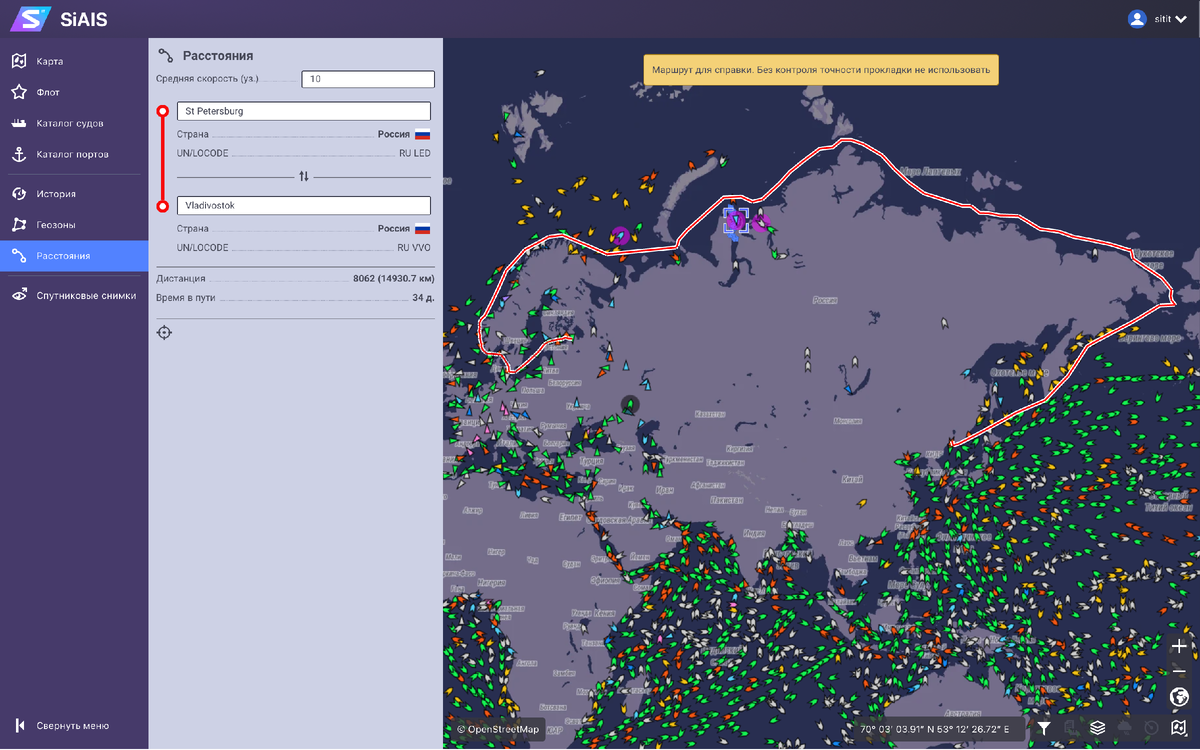Viewport: 1200px width, 750px height.
Task: Switch to globe view
Action: point(1180,696)
